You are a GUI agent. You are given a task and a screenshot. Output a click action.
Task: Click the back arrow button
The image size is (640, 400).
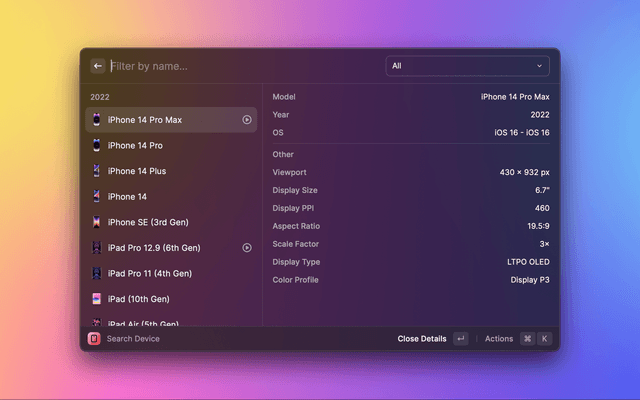point(98,66)
